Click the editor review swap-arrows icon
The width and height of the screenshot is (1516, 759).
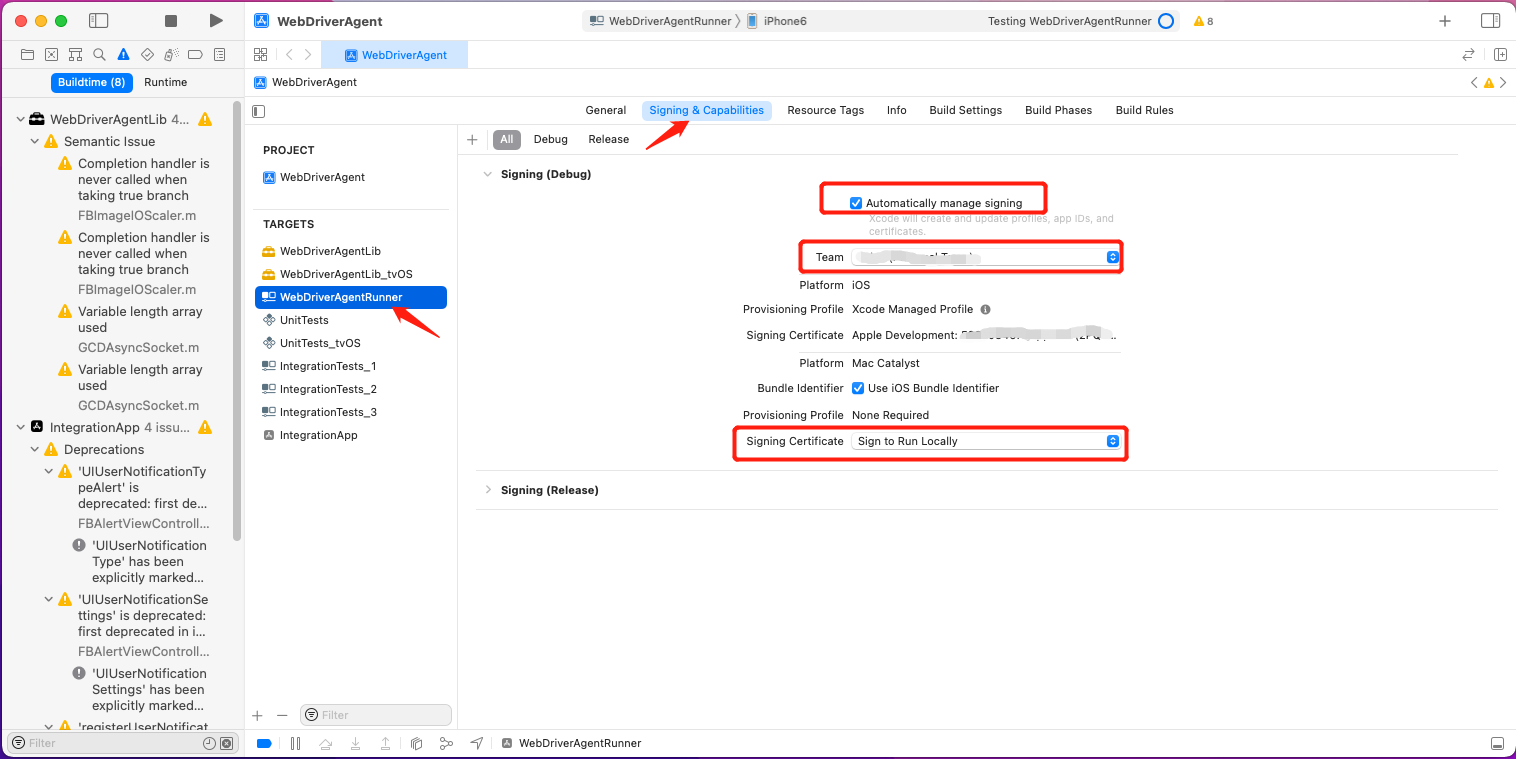click(1468, 55)
